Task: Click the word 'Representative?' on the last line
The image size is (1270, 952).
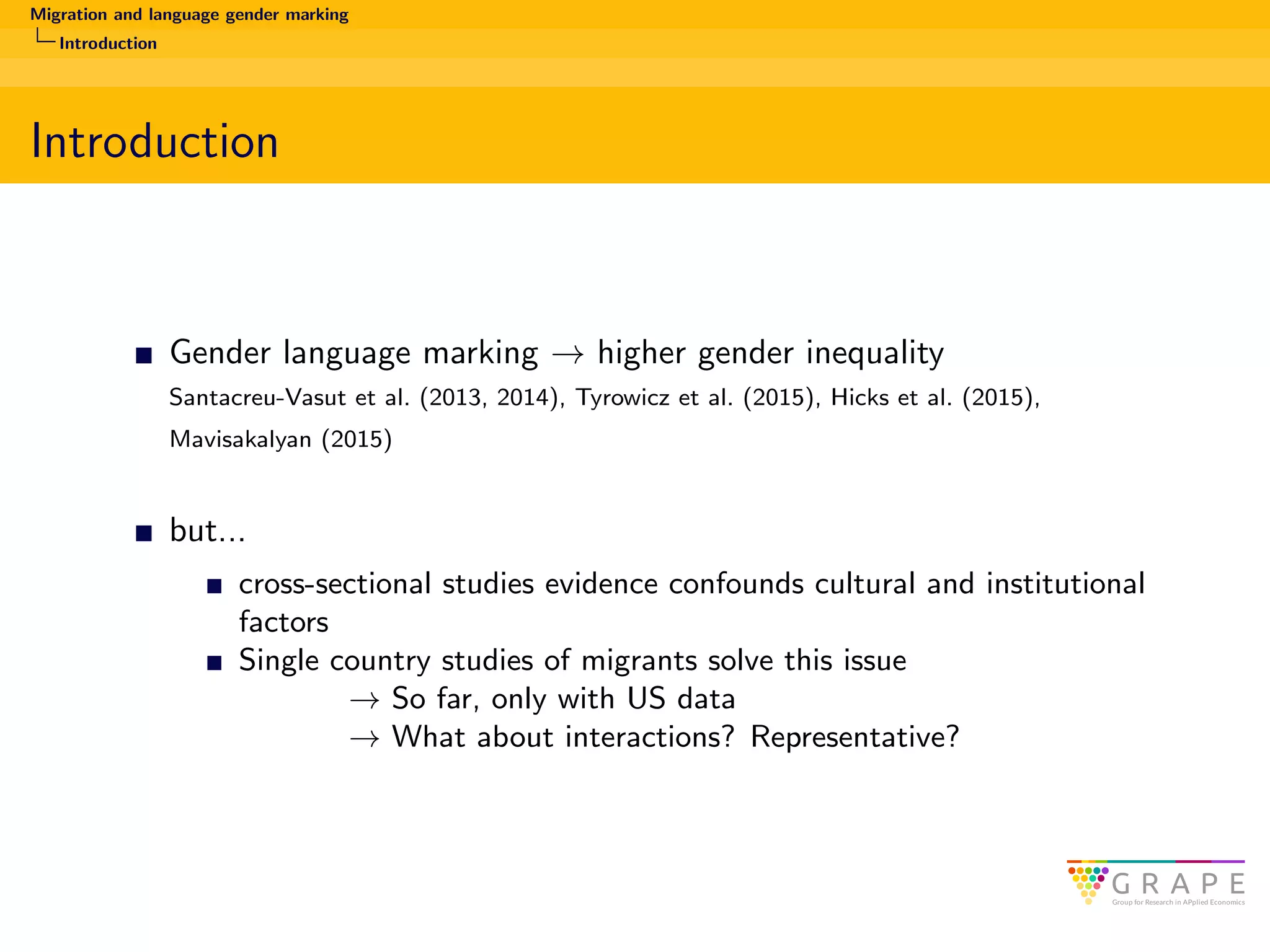Action: click(x=855, y=738)
